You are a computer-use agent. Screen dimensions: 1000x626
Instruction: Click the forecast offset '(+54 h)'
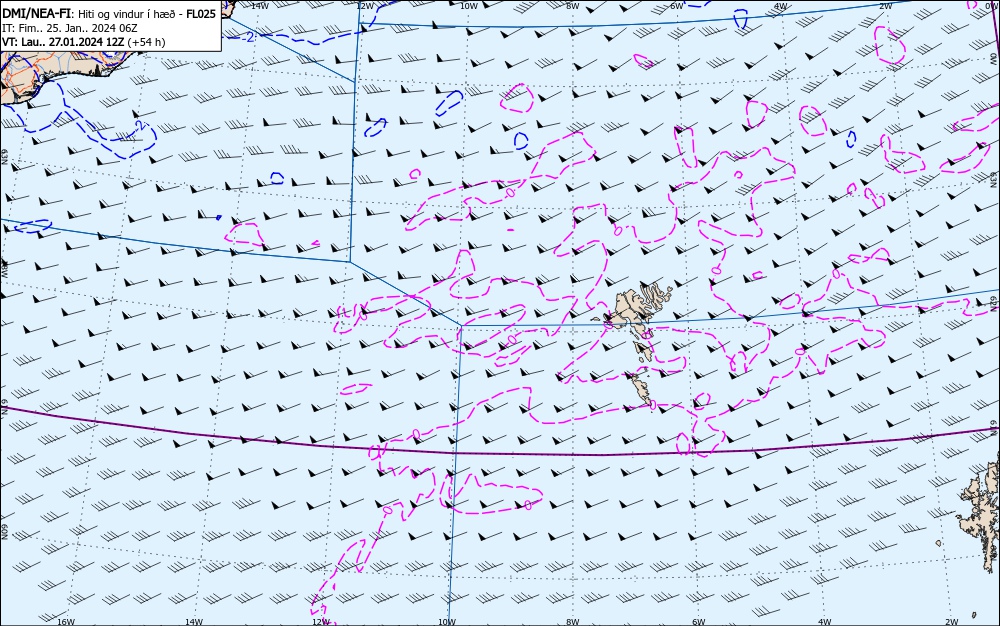146,42
